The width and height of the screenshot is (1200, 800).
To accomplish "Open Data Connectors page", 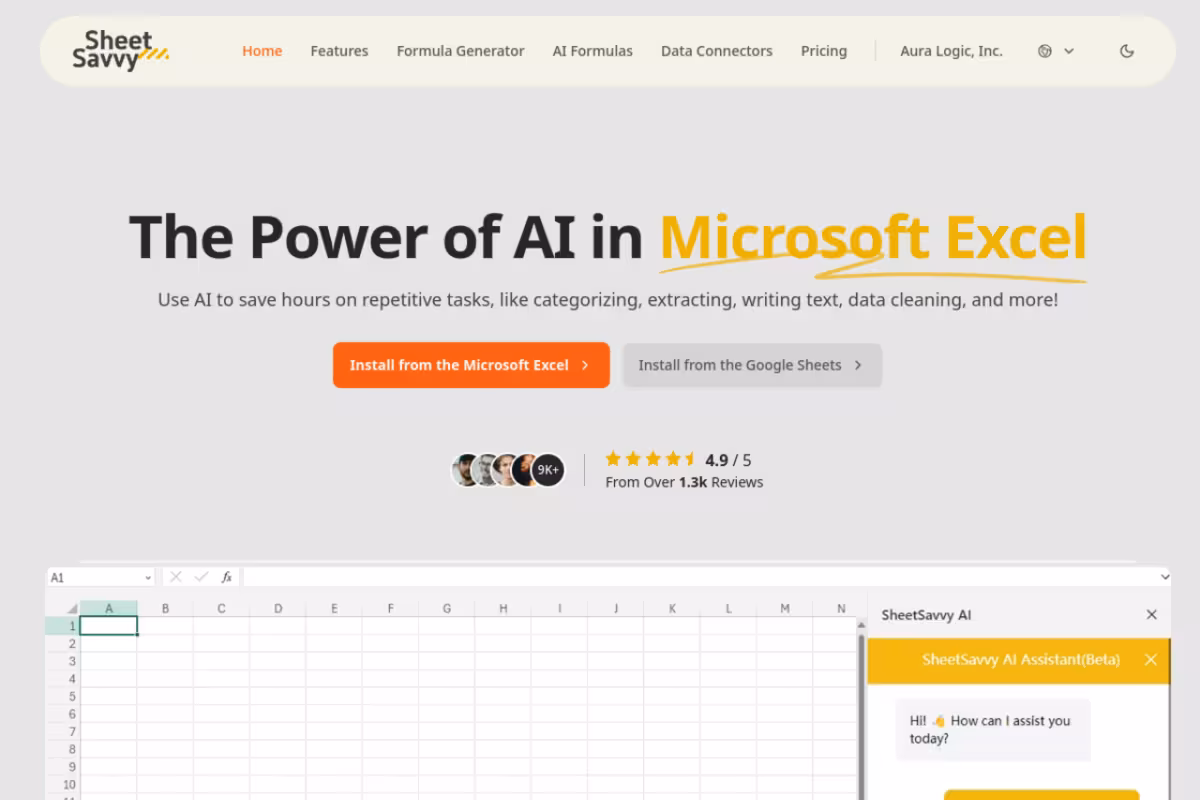I will pos(716,51).
